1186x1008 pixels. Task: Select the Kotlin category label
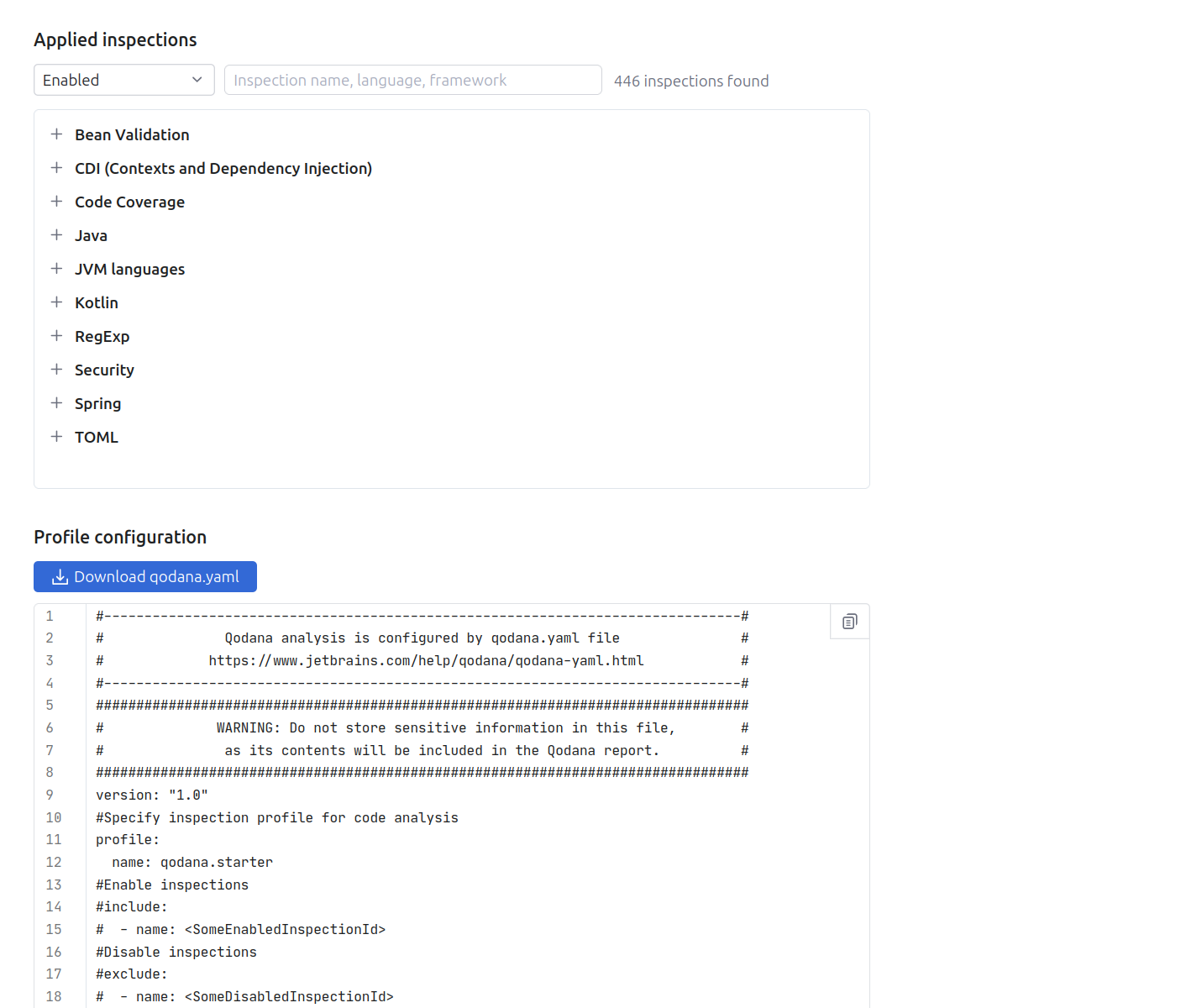97,303
